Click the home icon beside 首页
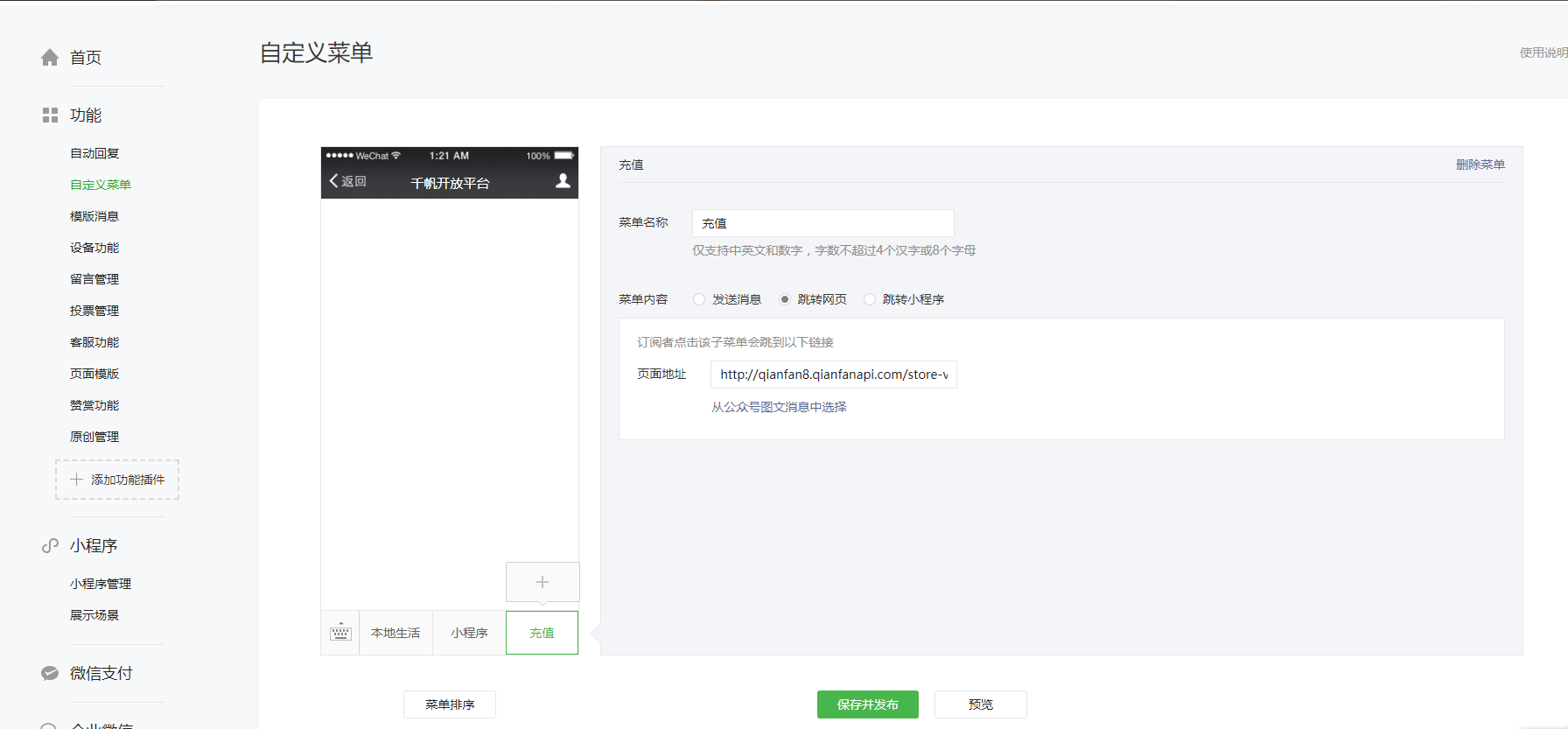This screenshot has width=1568, height=729. point(50,58)
